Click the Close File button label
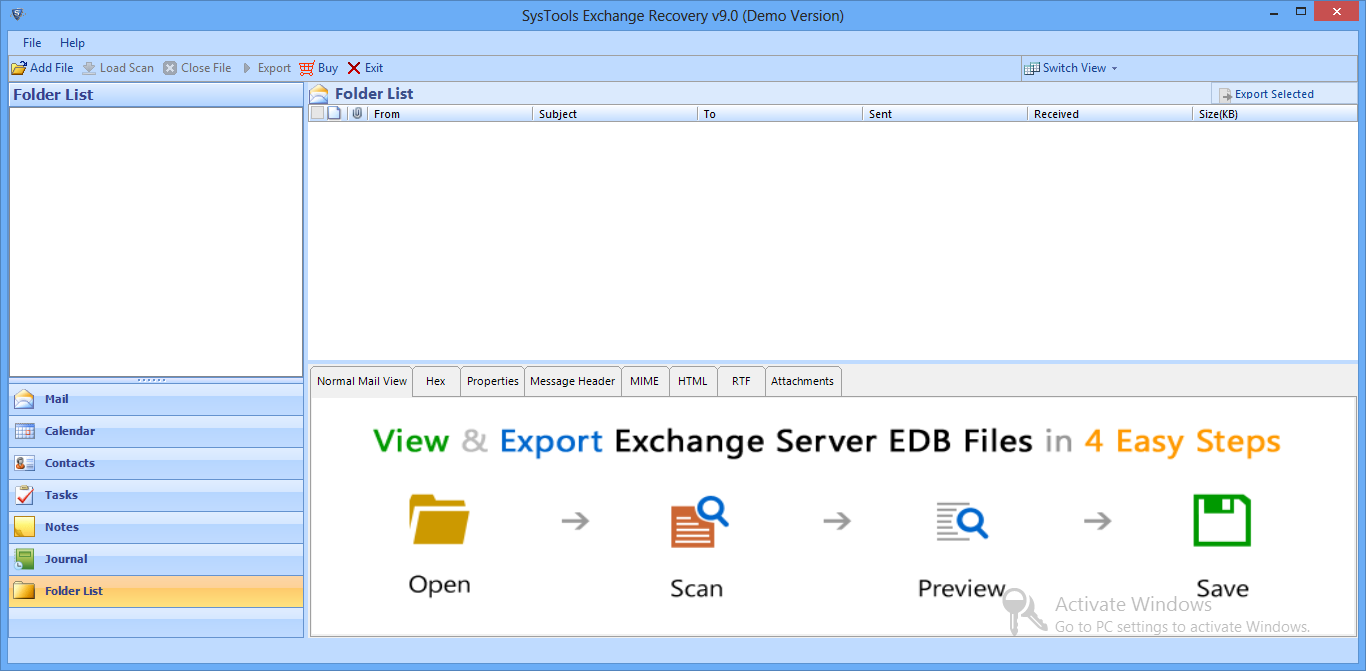 pos(206,68)
